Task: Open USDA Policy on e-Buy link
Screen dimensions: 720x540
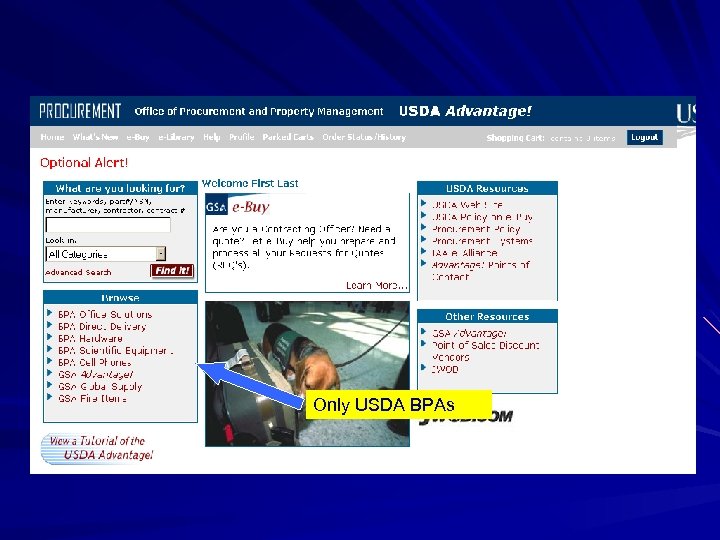Action: point(482,217)
